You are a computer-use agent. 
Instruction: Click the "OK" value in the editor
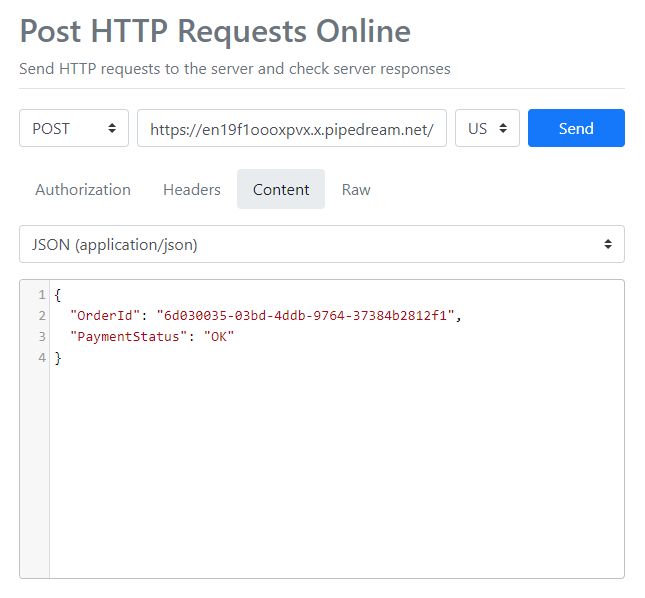coord(219,337)
